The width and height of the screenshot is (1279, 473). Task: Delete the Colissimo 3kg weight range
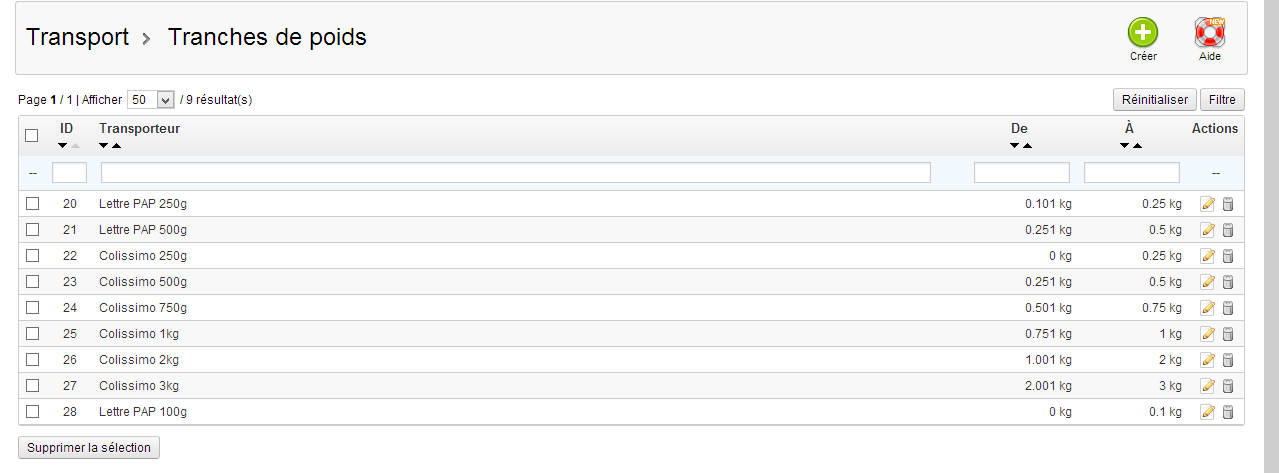[1228, 386]
